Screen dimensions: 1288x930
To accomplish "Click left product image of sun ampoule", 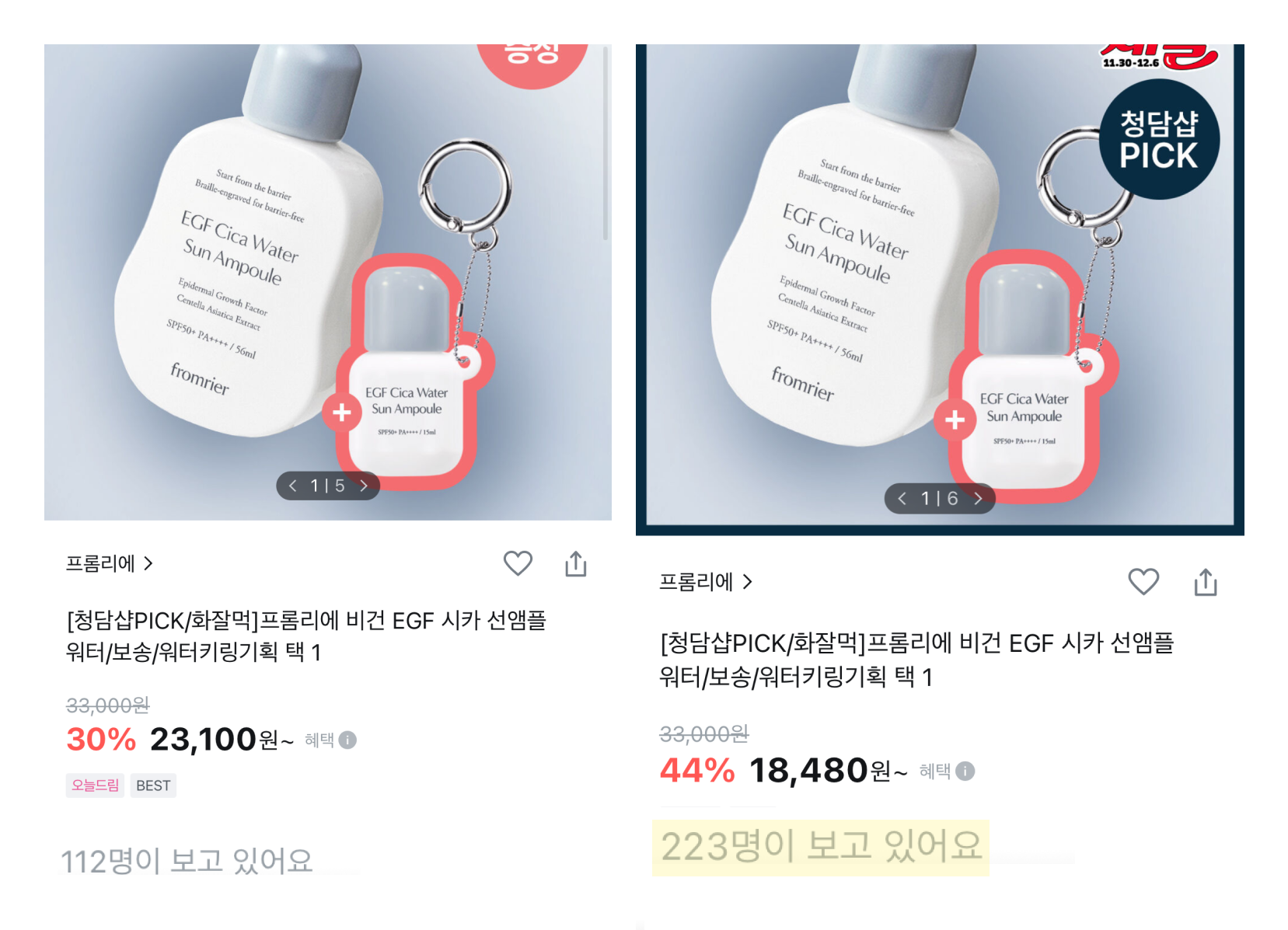I will [326, 282].
